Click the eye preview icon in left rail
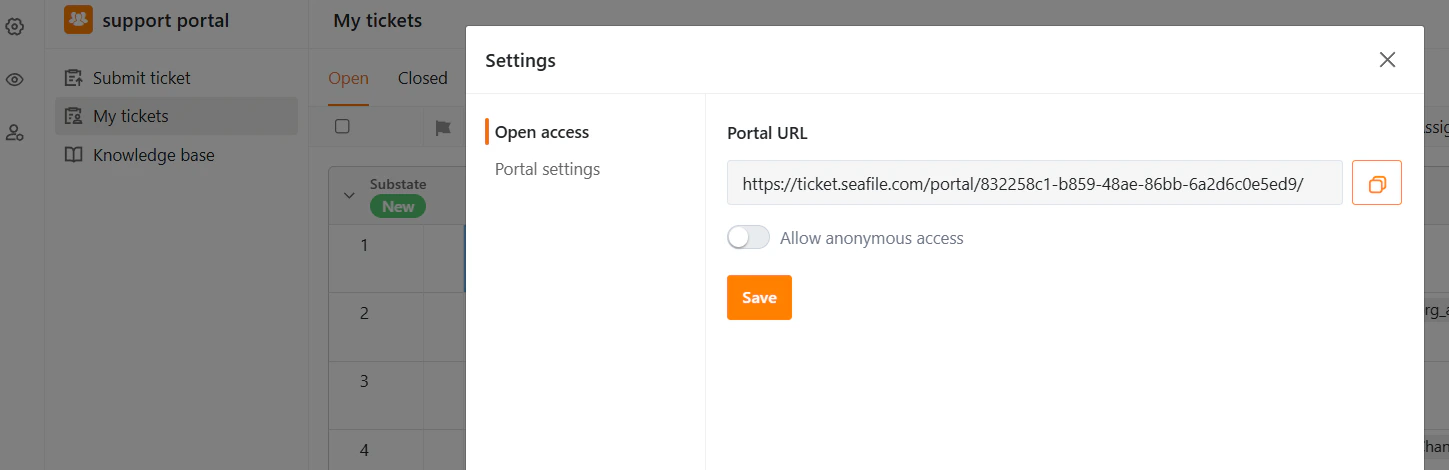 click(15, 80)
